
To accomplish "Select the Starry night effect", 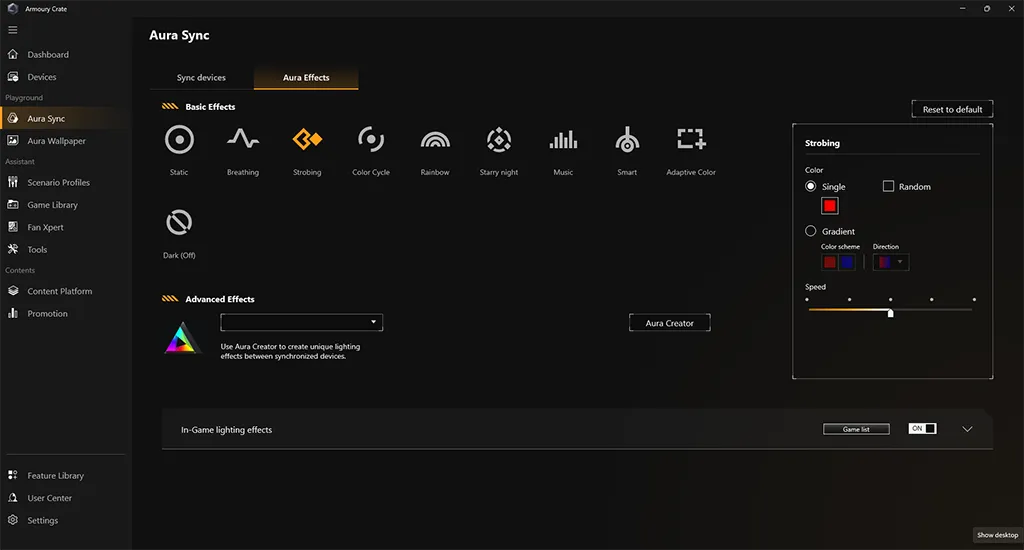I will click(499, 140).
